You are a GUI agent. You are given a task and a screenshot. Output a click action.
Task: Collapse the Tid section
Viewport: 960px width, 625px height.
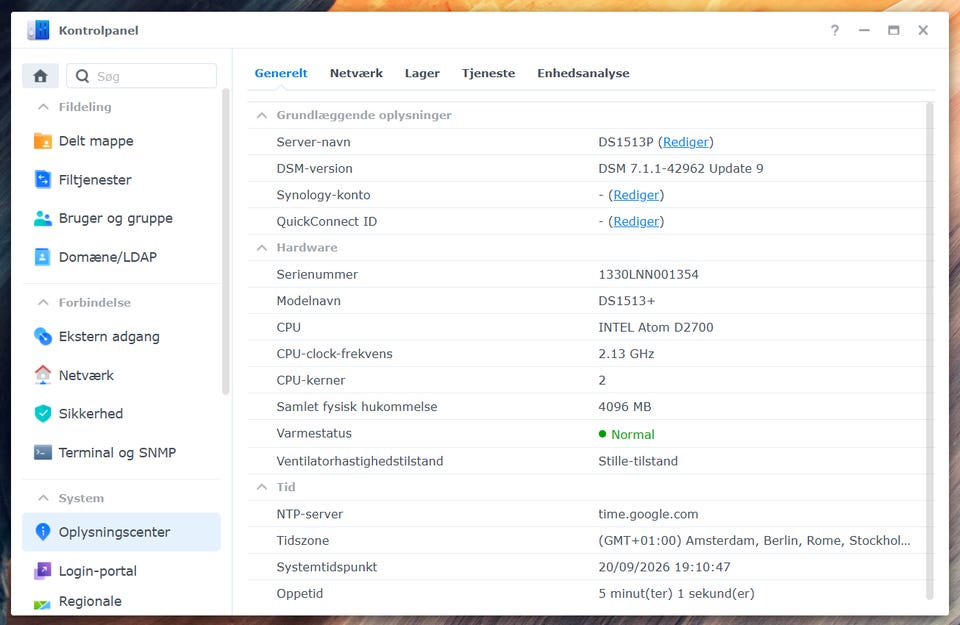tap(262, 487)
